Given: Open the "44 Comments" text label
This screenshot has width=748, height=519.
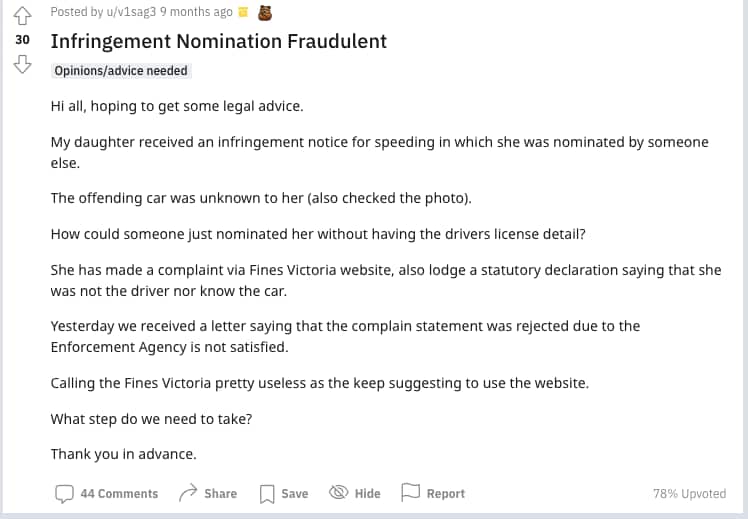Looking at the screenshot, I should click(x=119, y=493).
